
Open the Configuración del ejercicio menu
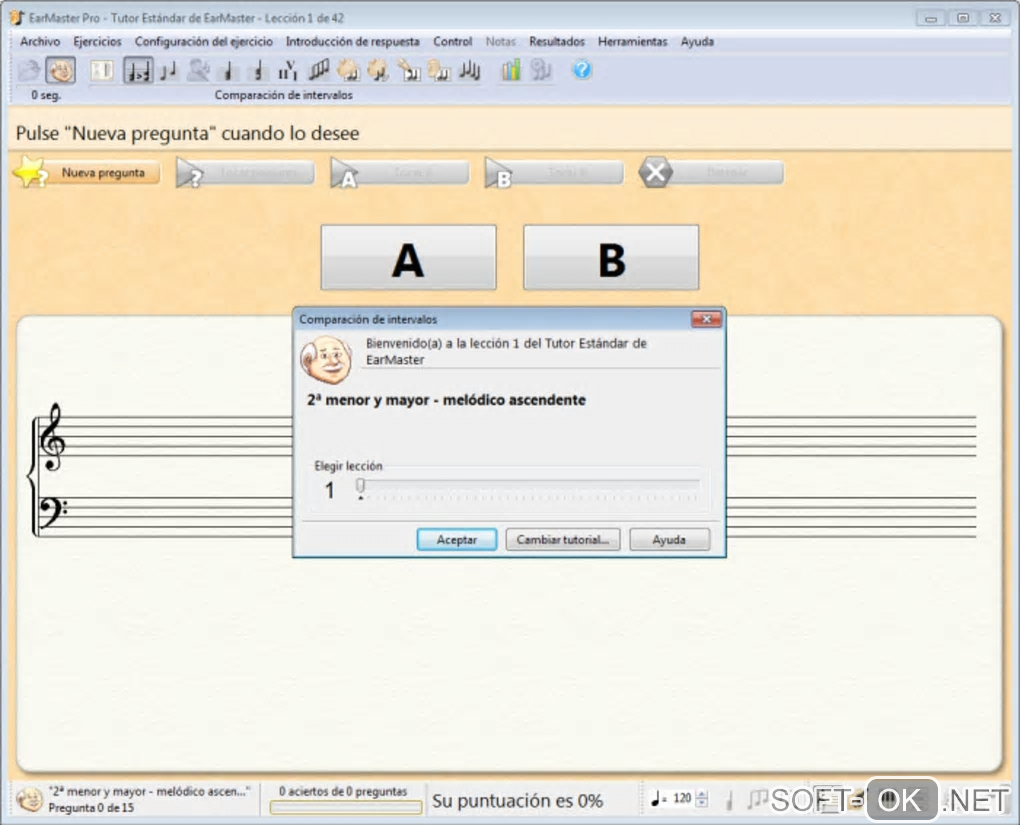(x=204, y=42)
